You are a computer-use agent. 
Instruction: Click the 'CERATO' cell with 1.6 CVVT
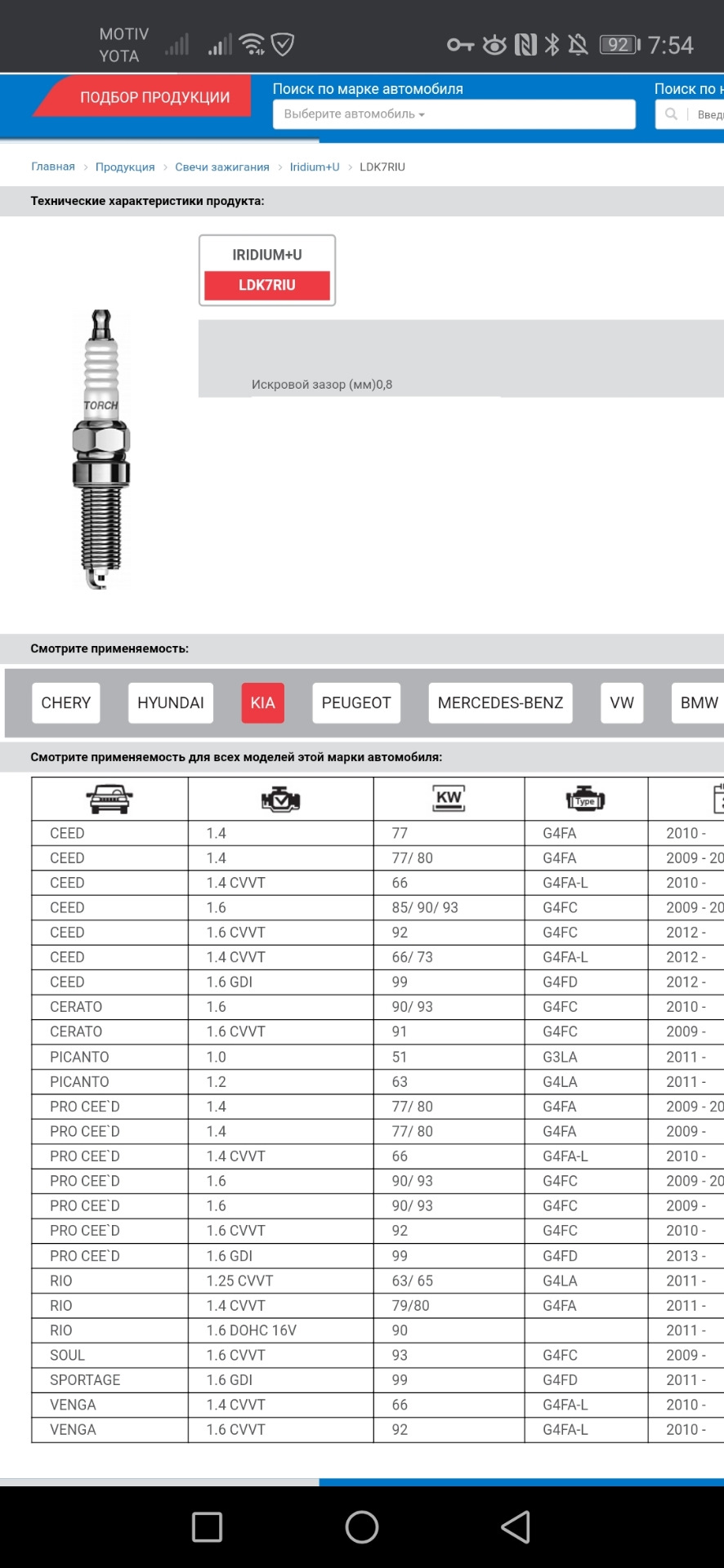pyautogui.click(x=109, y=1032)
